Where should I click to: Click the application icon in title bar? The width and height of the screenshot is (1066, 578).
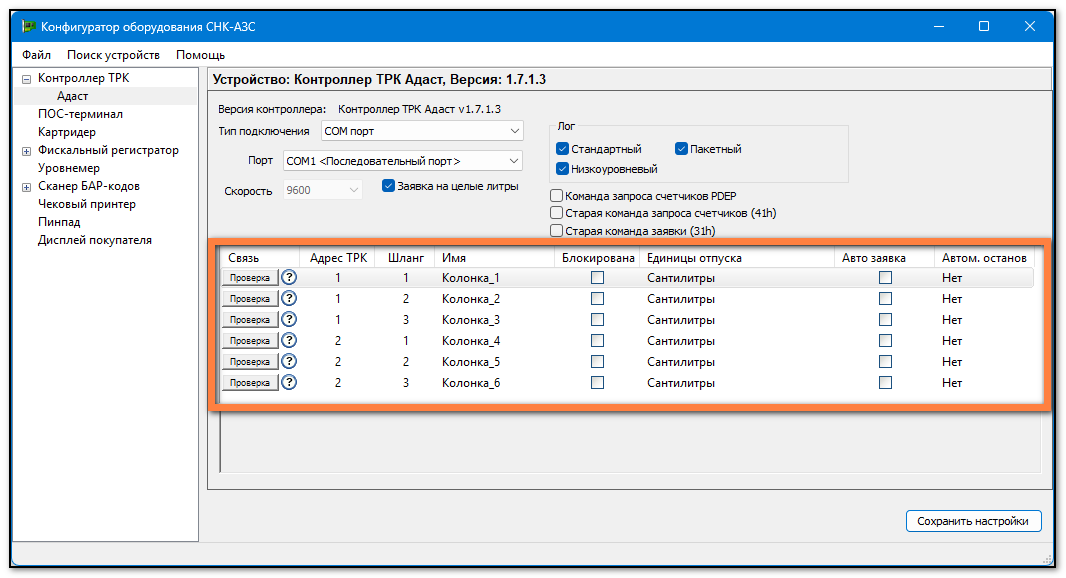point(28,27)
